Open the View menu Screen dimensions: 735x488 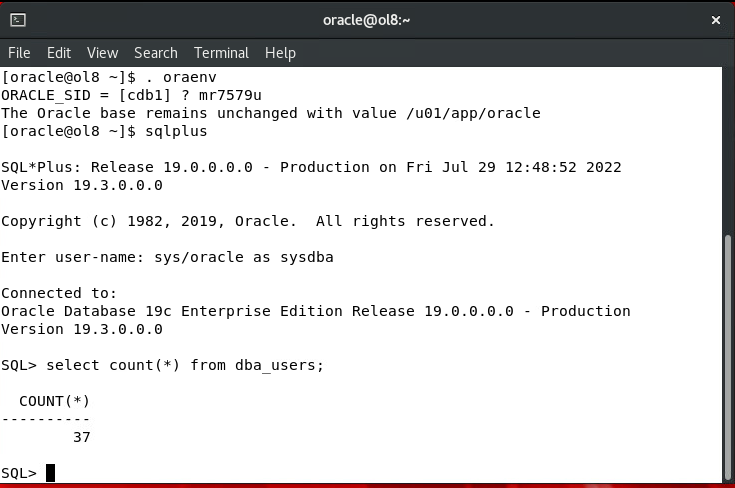(x=102, y=53)
